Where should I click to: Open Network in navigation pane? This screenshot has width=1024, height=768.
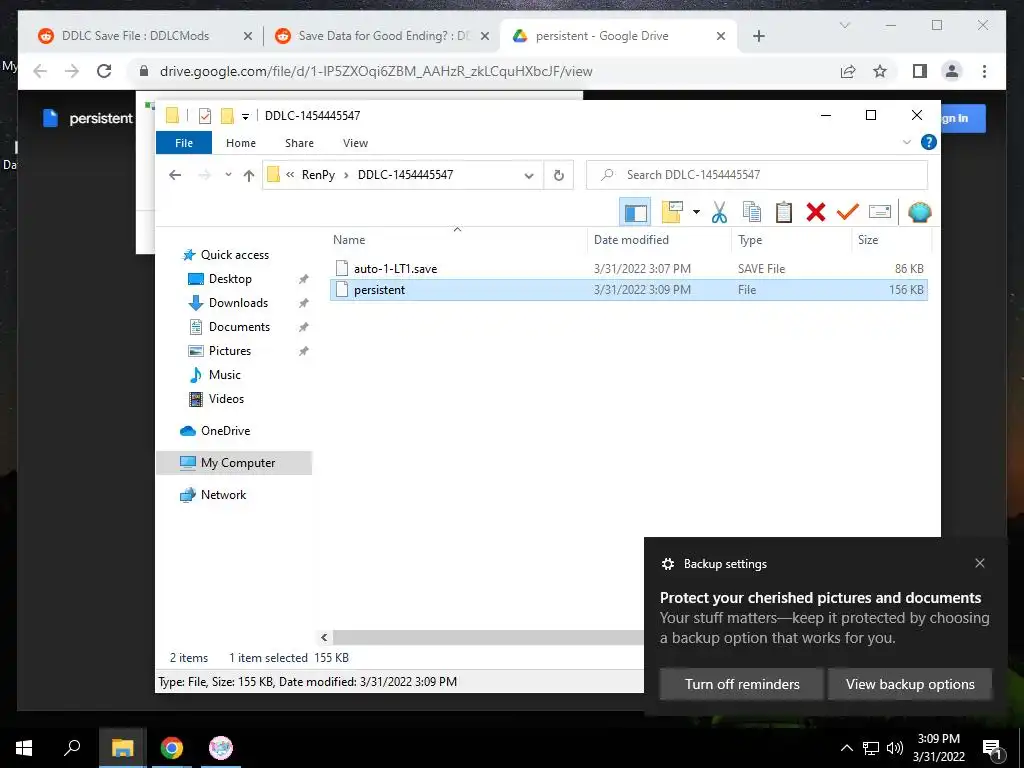223,495
